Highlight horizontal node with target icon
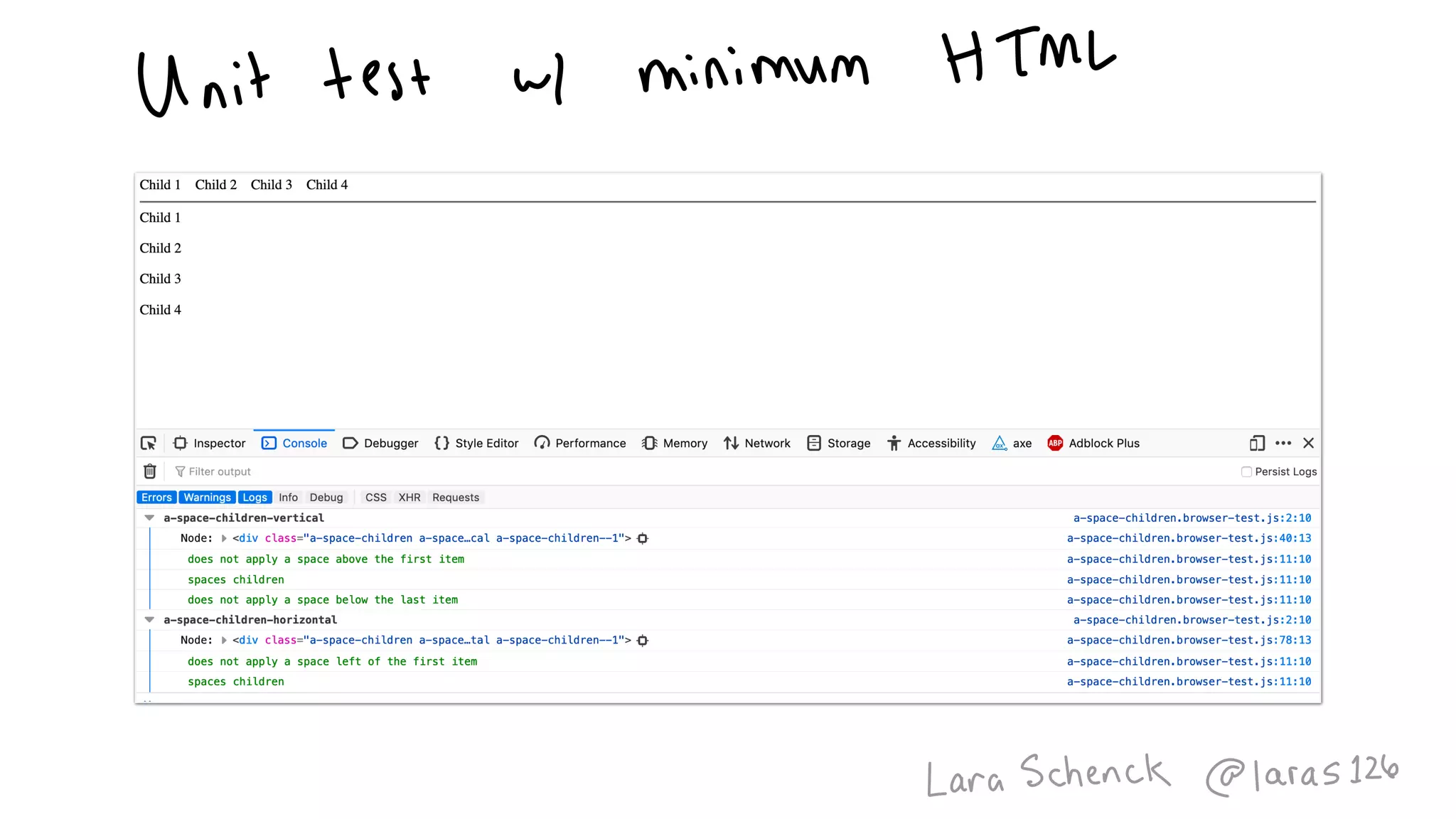The height and width of the screenshot is (819, 1456). 643,641
